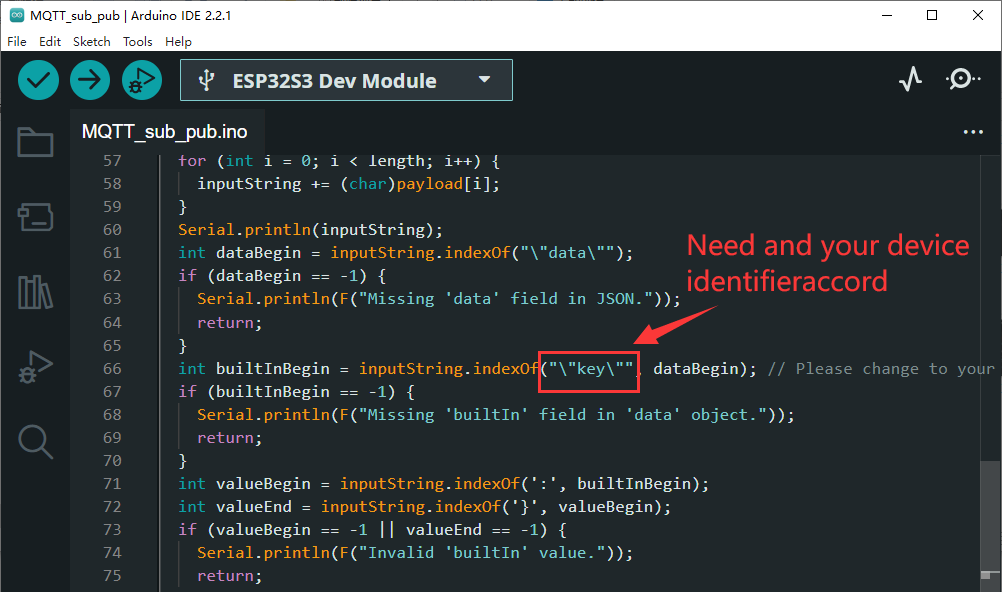Open the Help menu

(x=178, y=42)
